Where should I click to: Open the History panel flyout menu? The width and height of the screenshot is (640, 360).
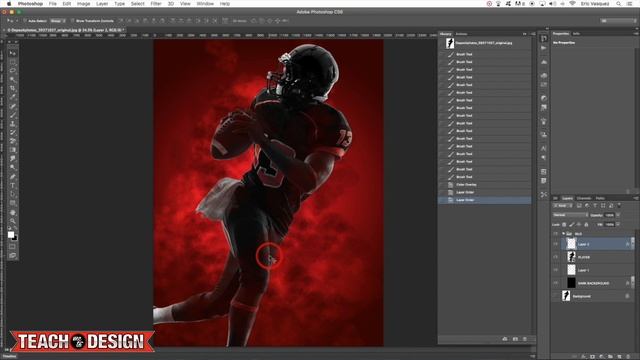533,34
